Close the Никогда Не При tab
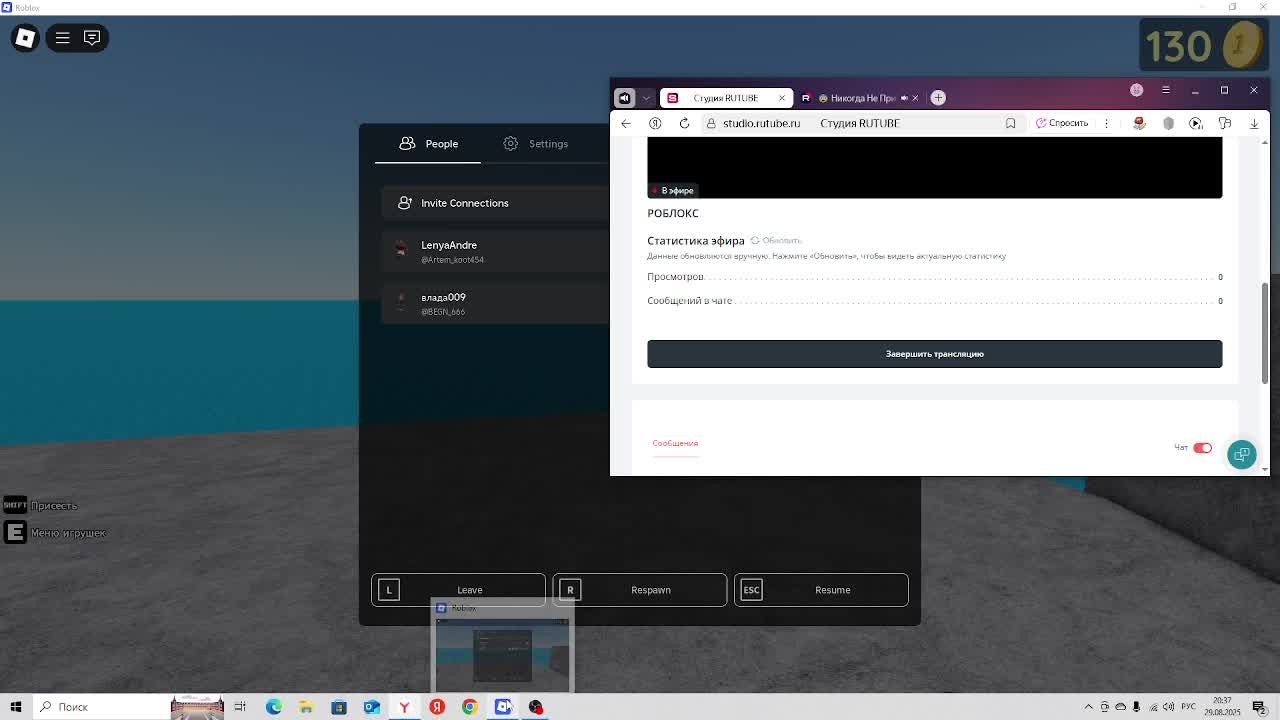1280x720 pixels. point(915,98)
